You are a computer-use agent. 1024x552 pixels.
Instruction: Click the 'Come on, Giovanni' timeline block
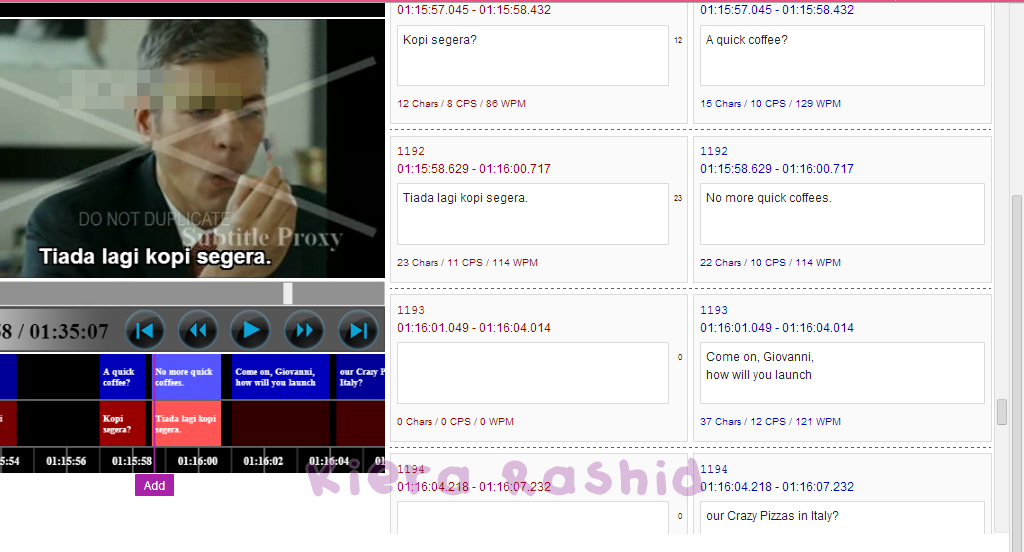tap(280, 377)
